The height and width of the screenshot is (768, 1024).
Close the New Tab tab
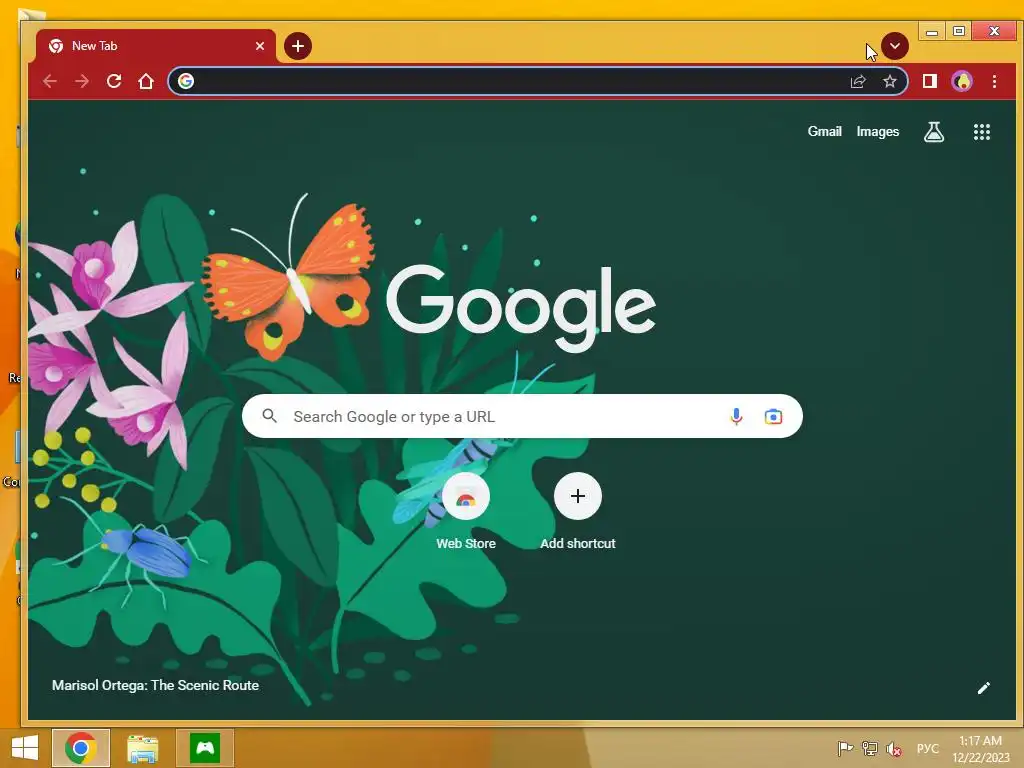260,46
